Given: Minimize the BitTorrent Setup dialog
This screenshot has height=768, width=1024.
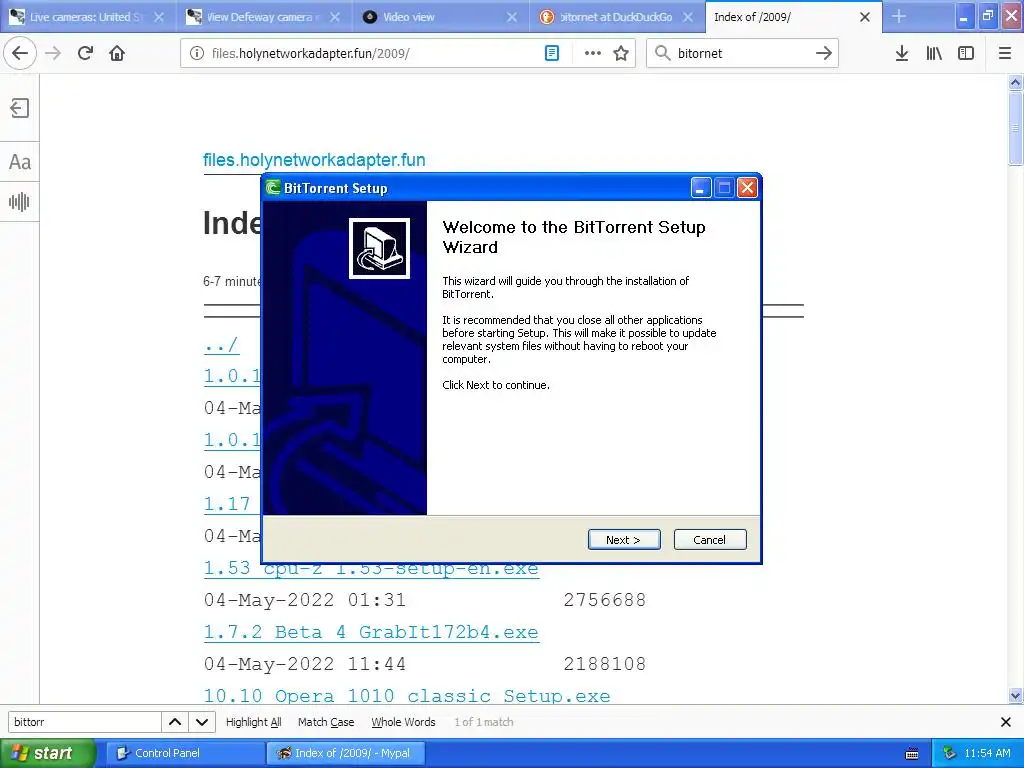Looking at the screenshot, I should pos(700,188).
